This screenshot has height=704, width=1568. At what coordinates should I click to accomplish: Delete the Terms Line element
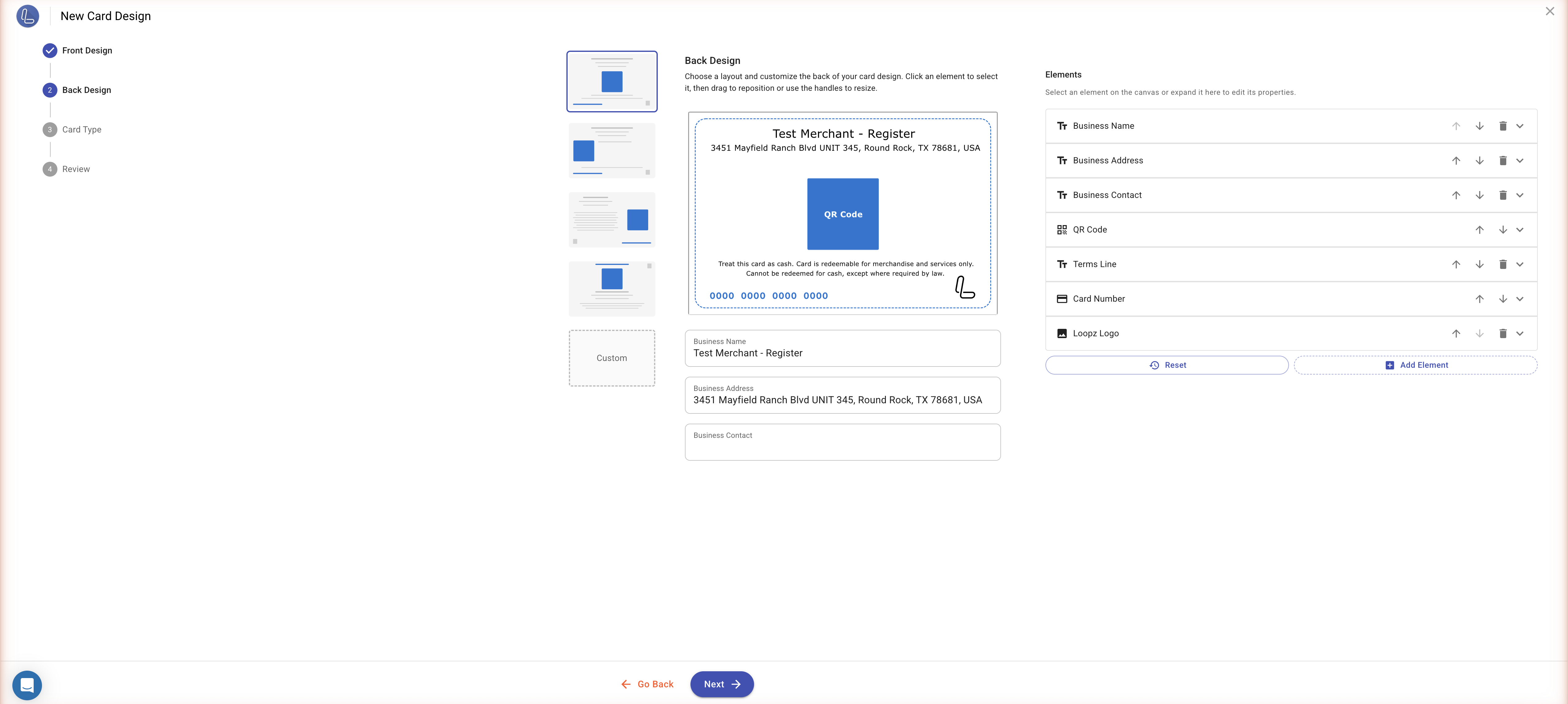click(x=1503, y=264)
